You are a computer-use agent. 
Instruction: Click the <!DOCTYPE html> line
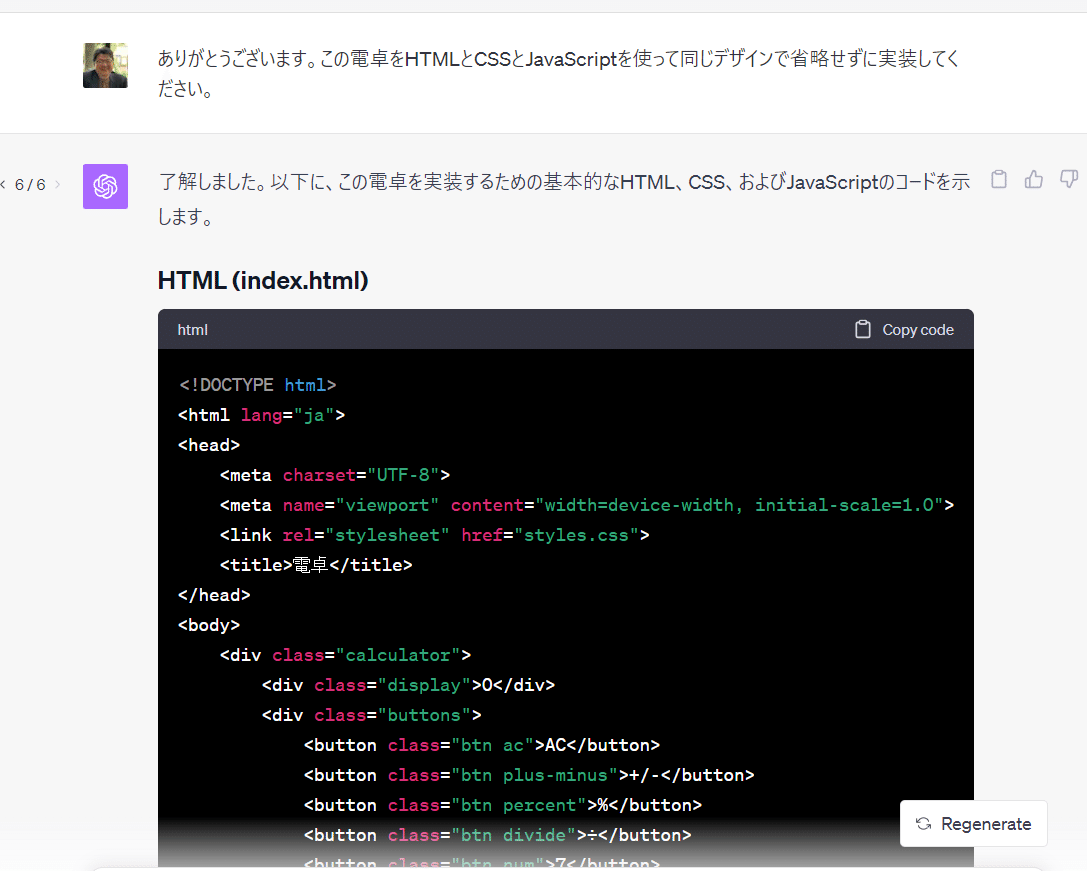tap(257, 385)
